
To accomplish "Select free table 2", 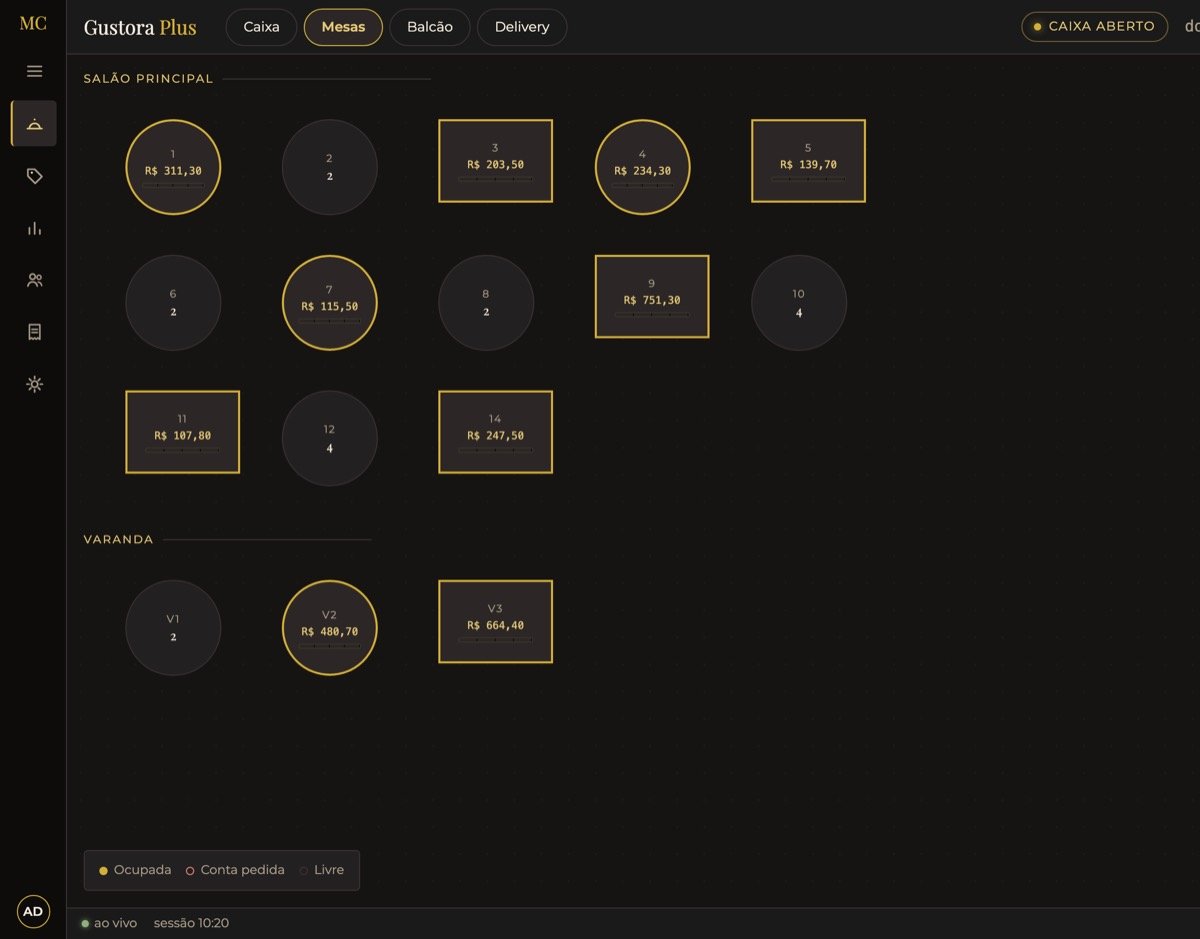I will (329, 167).
